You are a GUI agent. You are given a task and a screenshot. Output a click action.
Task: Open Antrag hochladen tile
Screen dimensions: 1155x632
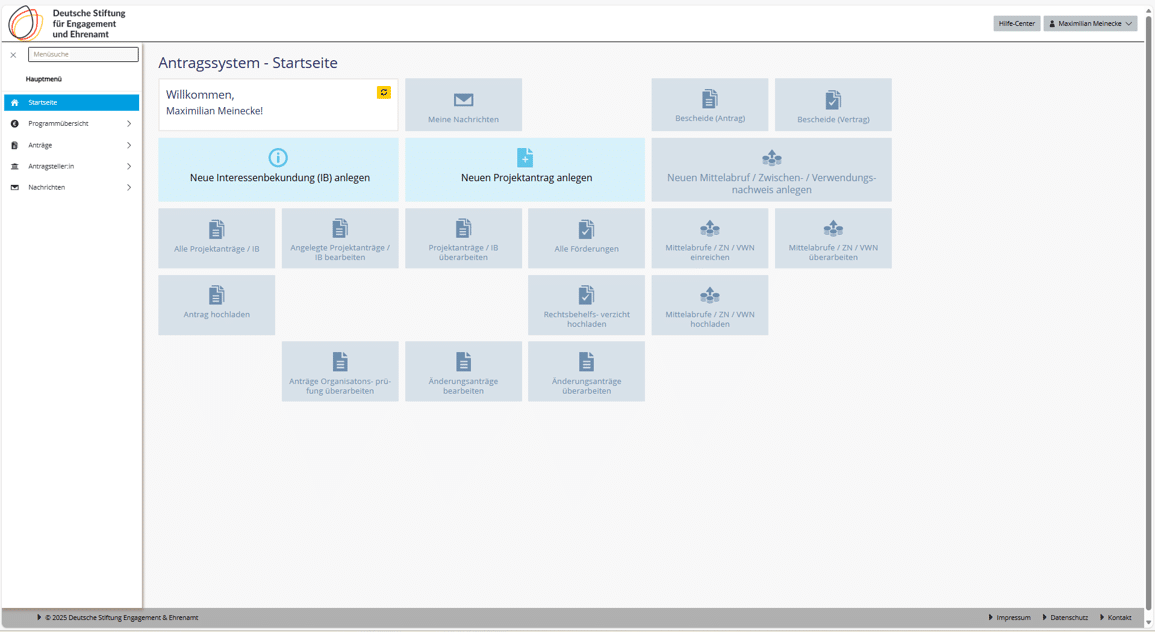tap(216, 305)
